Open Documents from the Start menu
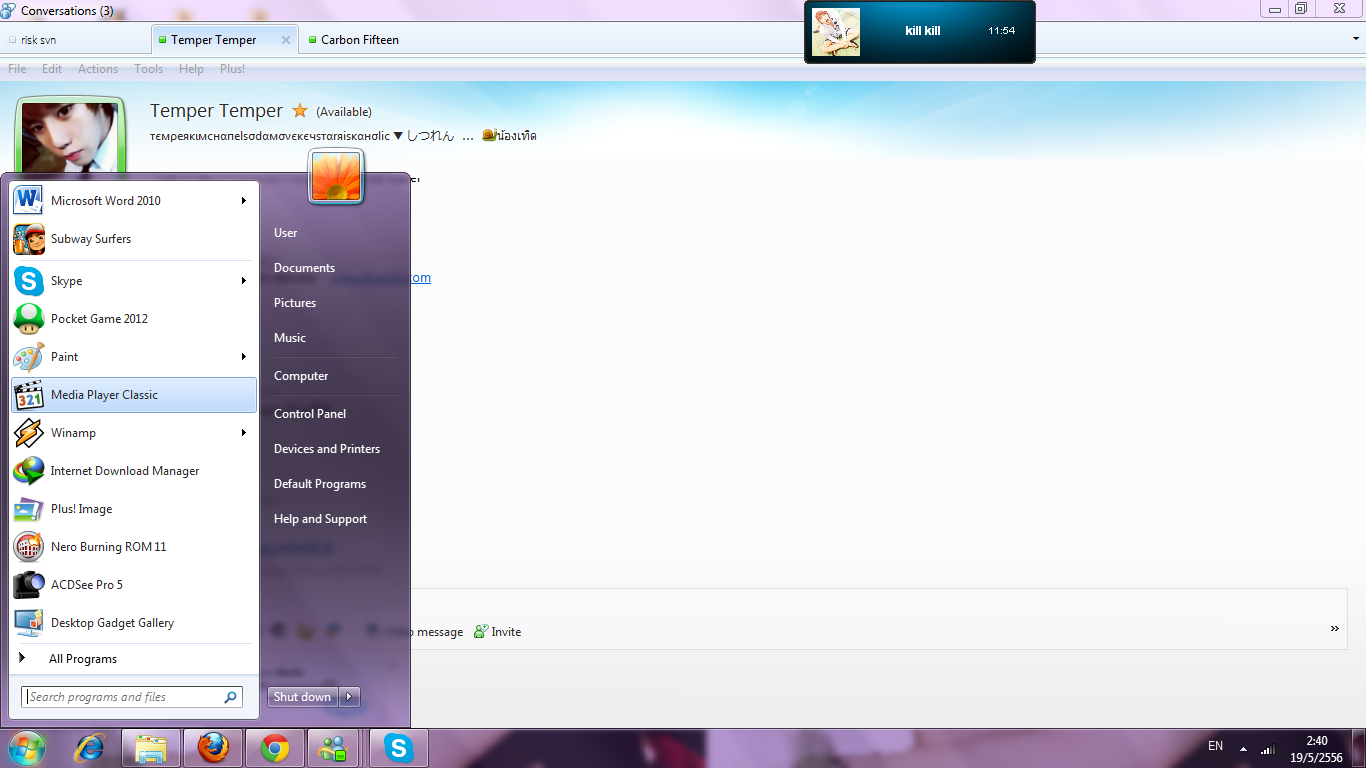This screenshot has width=1366, height=768. (x=305, y=268)
